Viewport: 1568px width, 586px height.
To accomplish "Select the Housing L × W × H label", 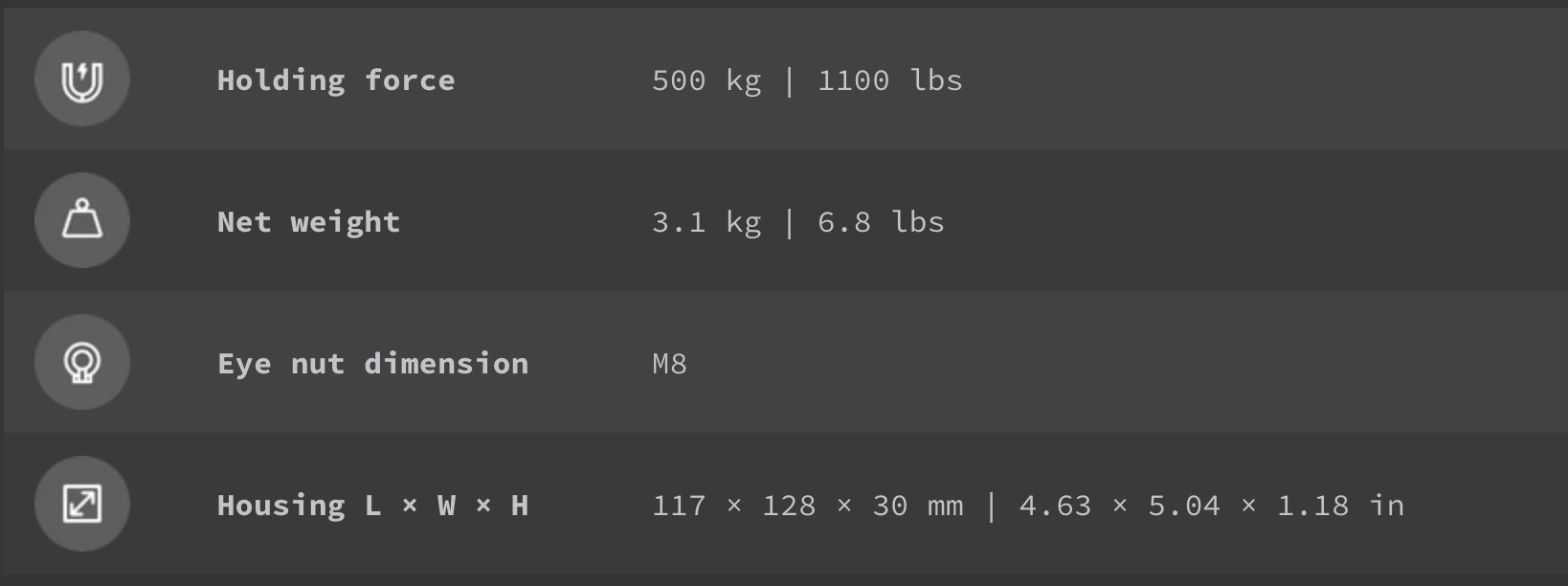I will tap(372, 506).
